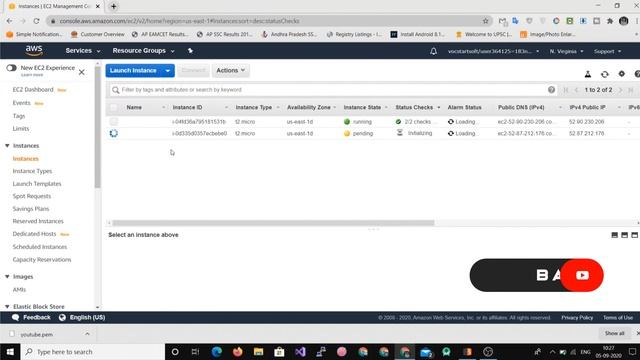640x360 pixels.
Task: Click Show all downloads
Action: [614, 333]
